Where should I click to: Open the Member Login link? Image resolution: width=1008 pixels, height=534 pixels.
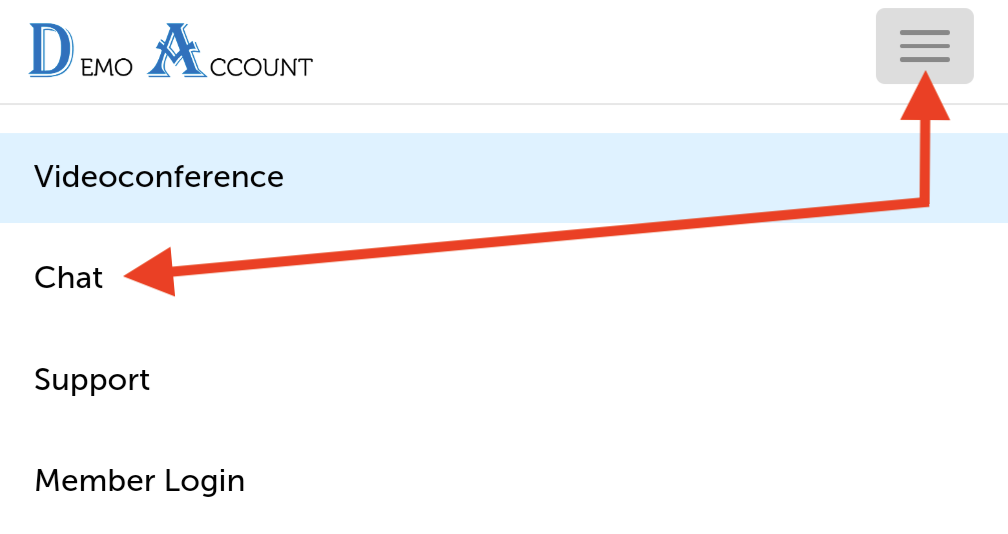(139, 481)
